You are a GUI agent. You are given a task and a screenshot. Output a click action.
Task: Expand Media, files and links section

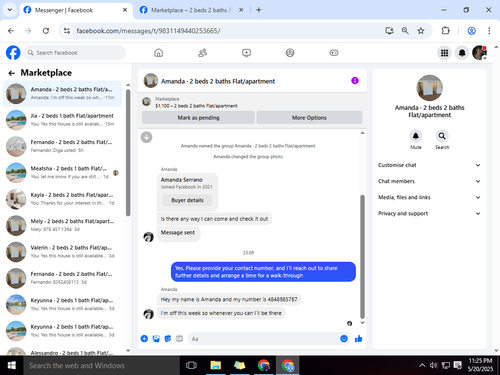click(429, 197)
